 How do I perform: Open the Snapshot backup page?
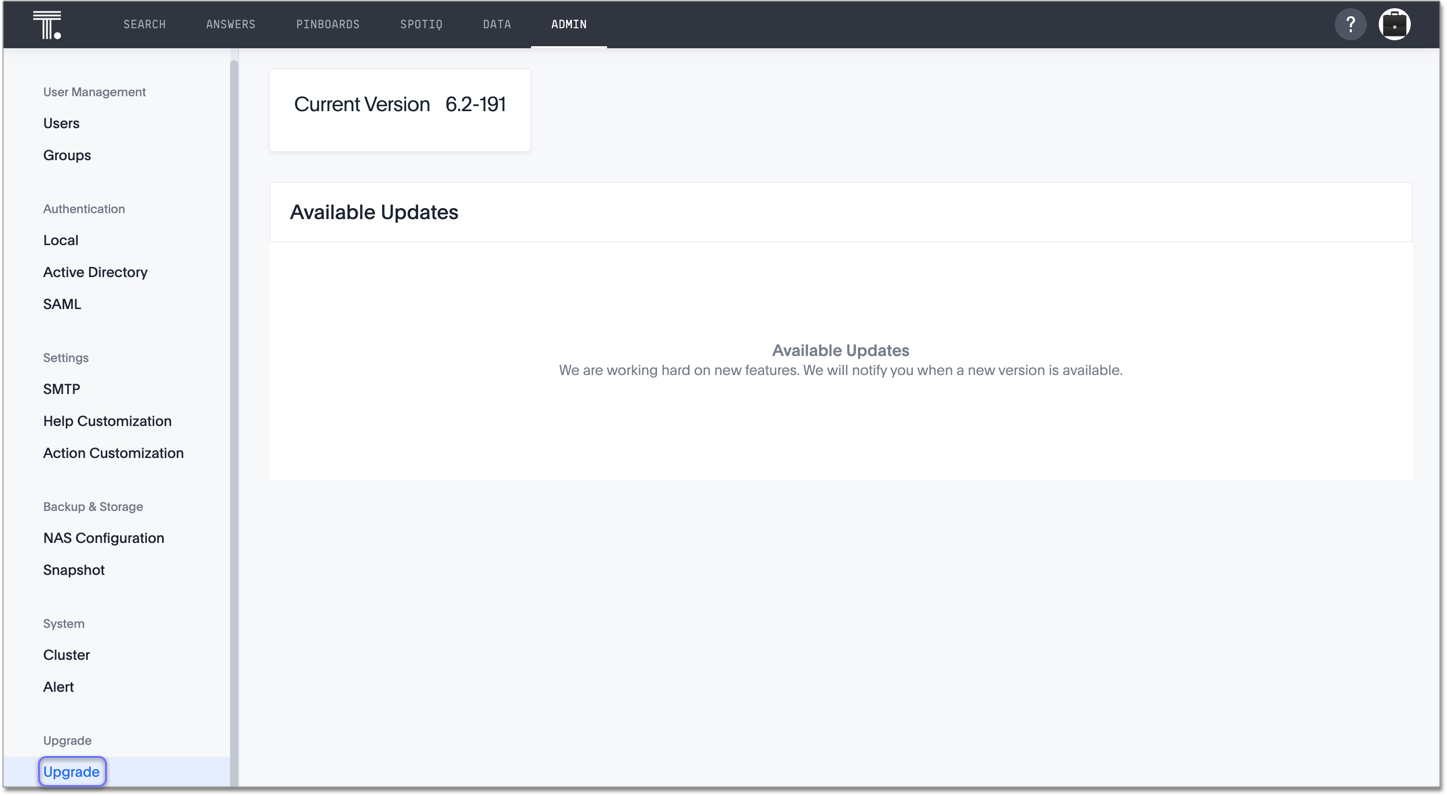(73, 570)
